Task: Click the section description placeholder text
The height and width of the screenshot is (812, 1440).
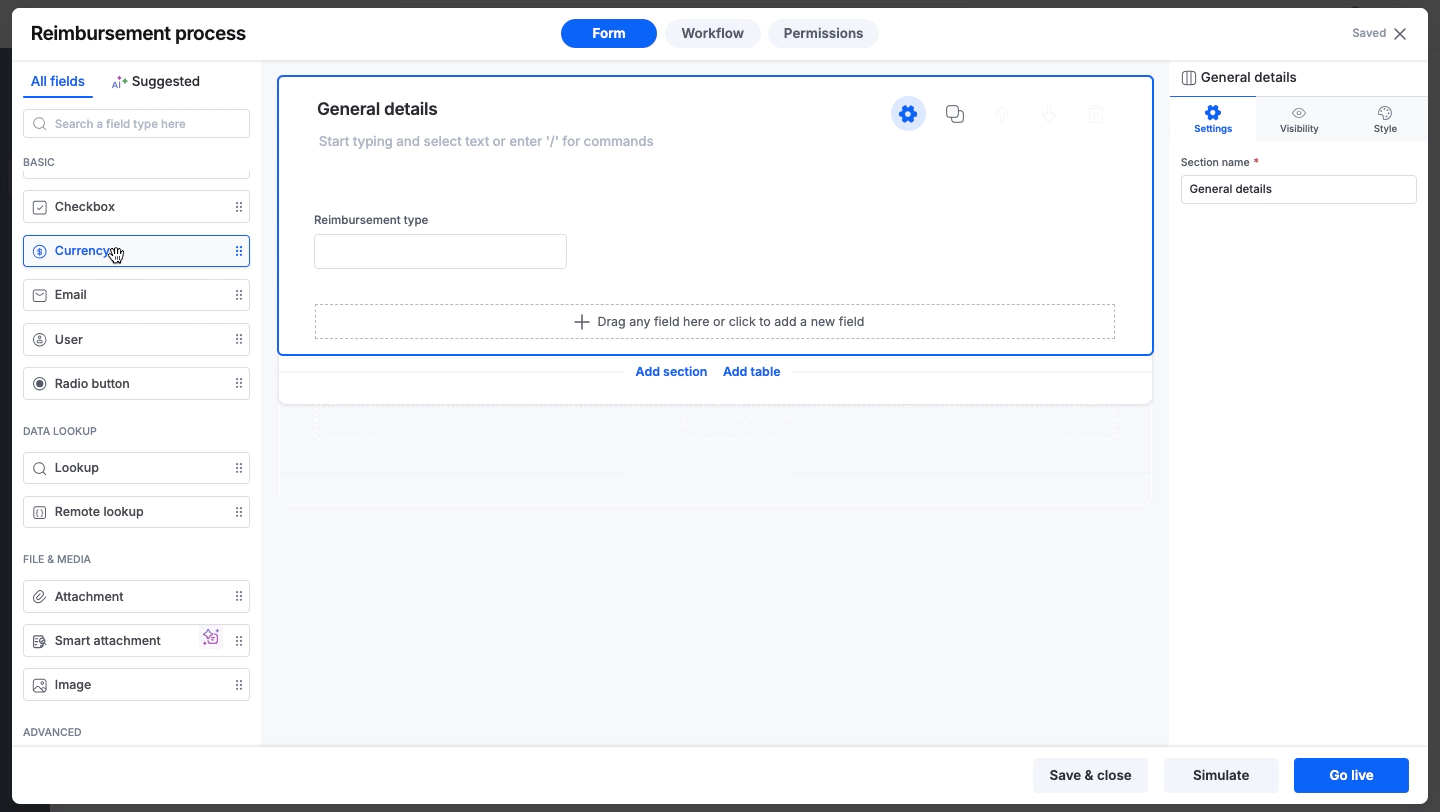Action: click(x=486, y=141)
